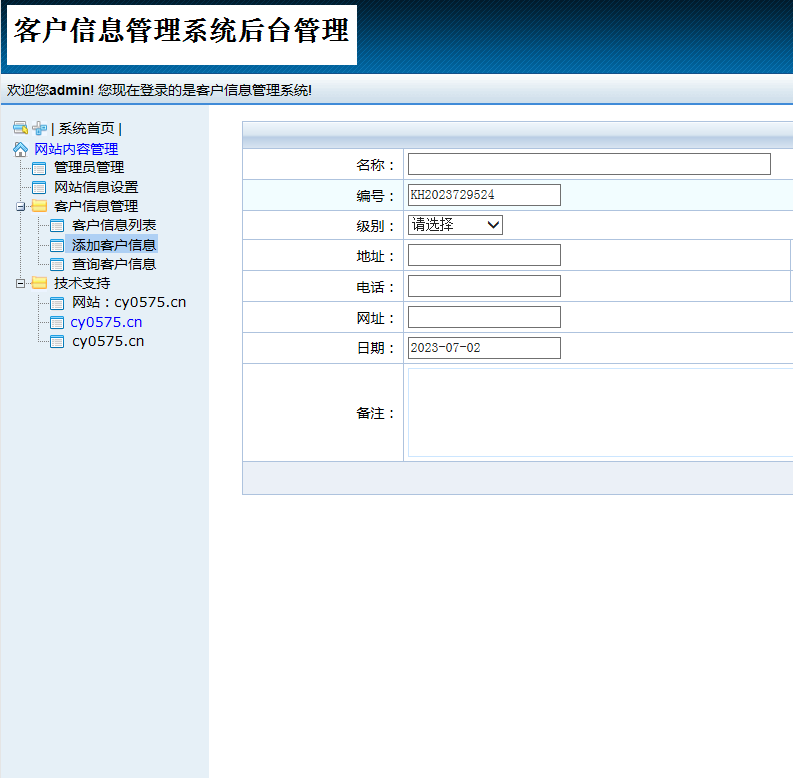Click the 电话： field label
793x778 pixels.
click(375, 287)
